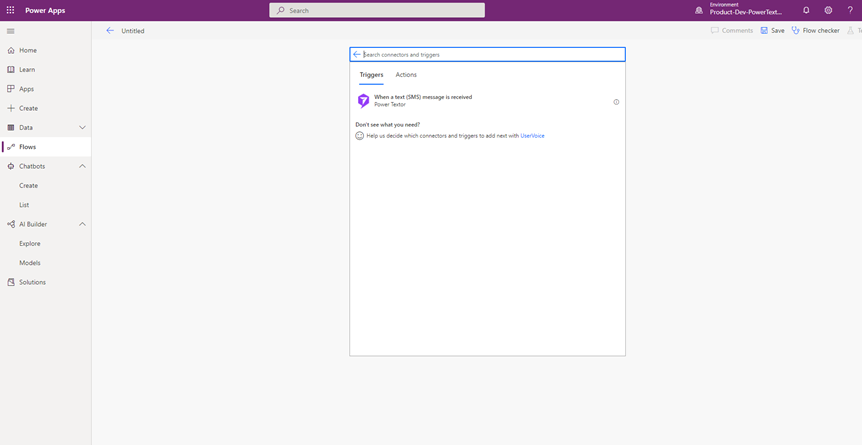Open the UserVoice link
This screenshot has height=445, width=862.
coord(533,136)
